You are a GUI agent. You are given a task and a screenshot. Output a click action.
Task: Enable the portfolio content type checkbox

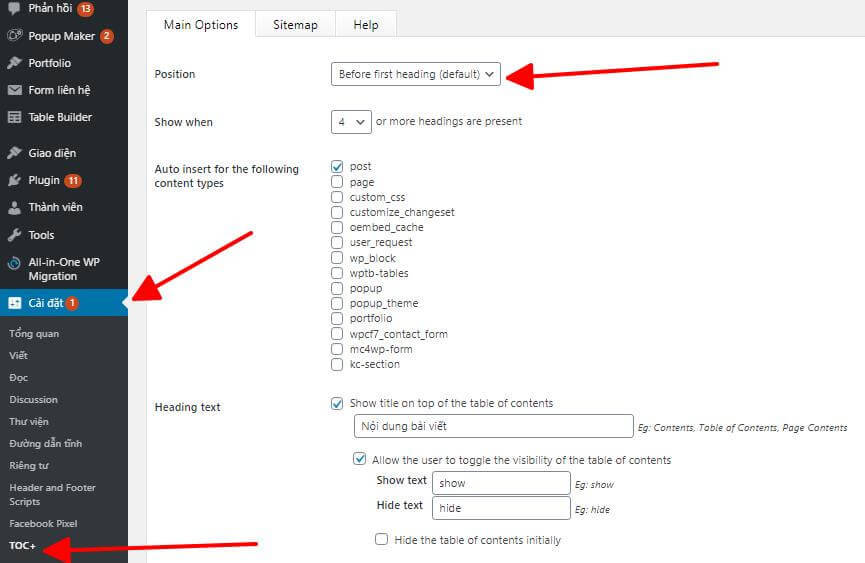pos(337,318)
